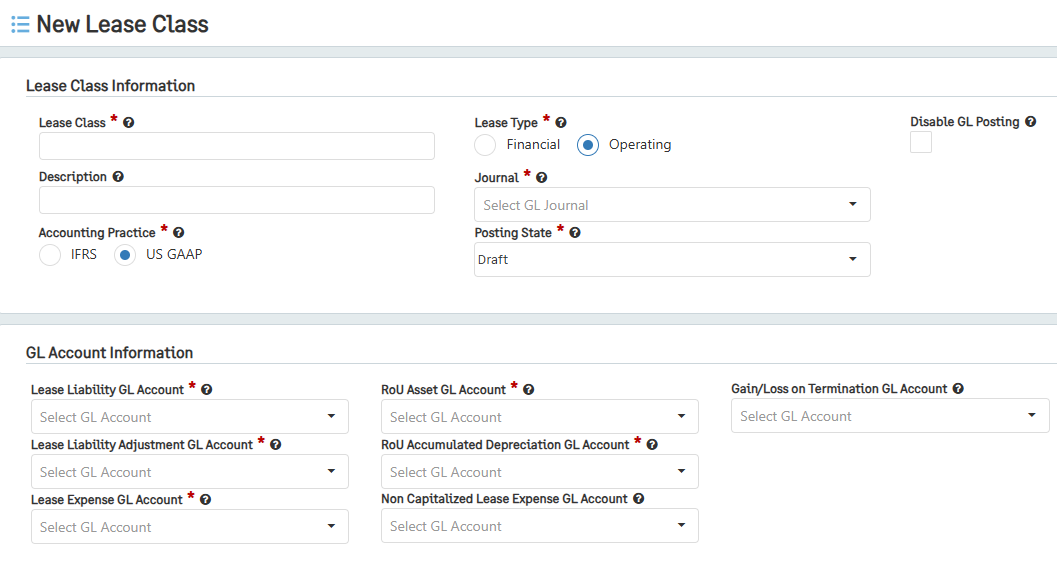Viewport: 1057px width, 578px height.
Task: Expand the Posting State dropdown showing Draft
Action: click(672, 260)
